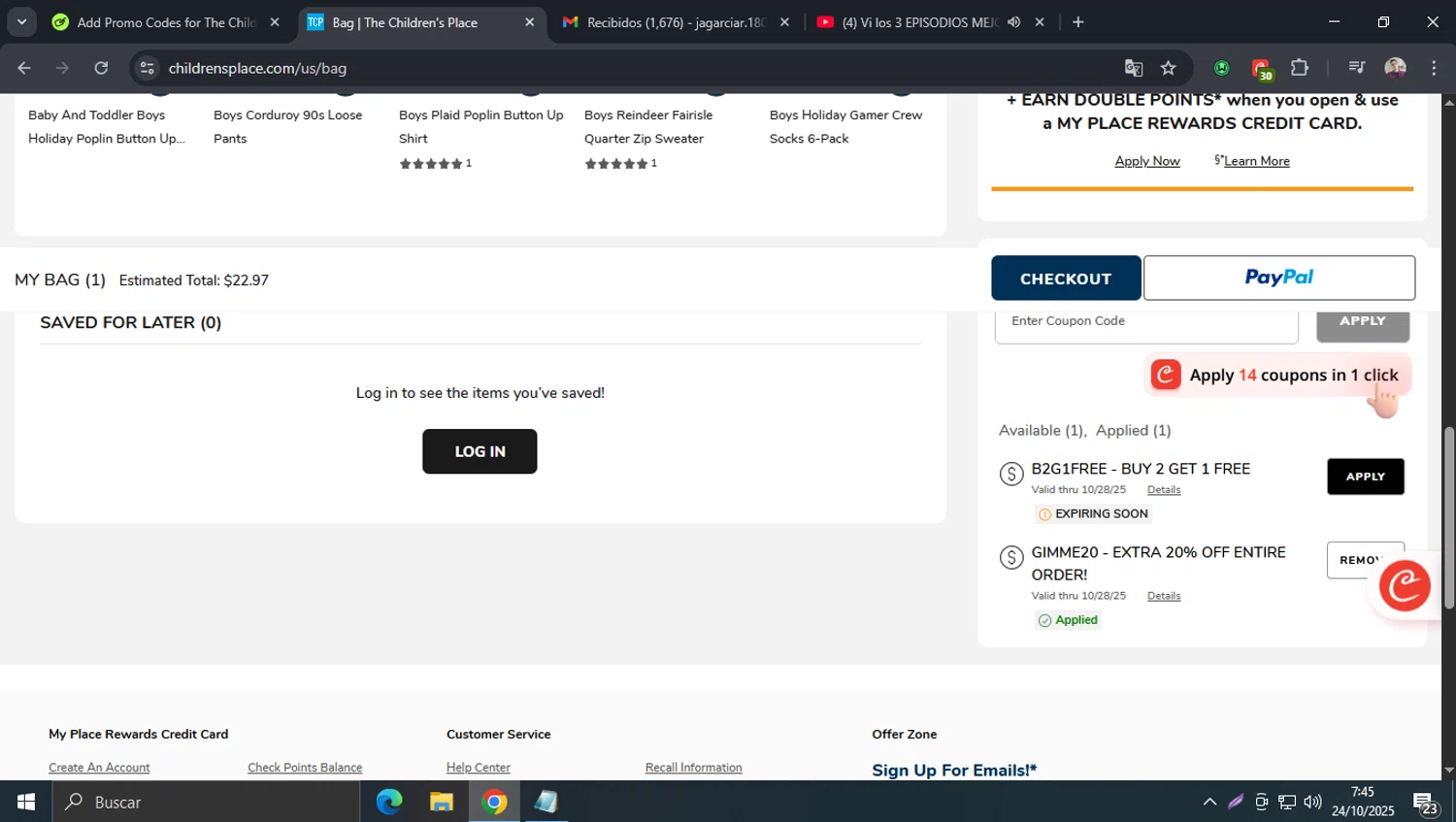Open the clock showing 7:45 24/10/2025

click(x=1363, y=802)
